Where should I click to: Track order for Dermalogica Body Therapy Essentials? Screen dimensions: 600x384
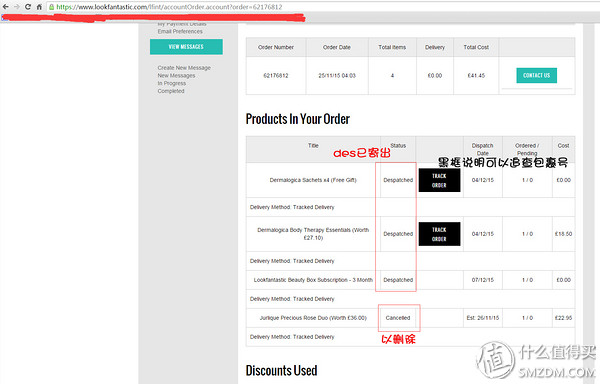439,234
